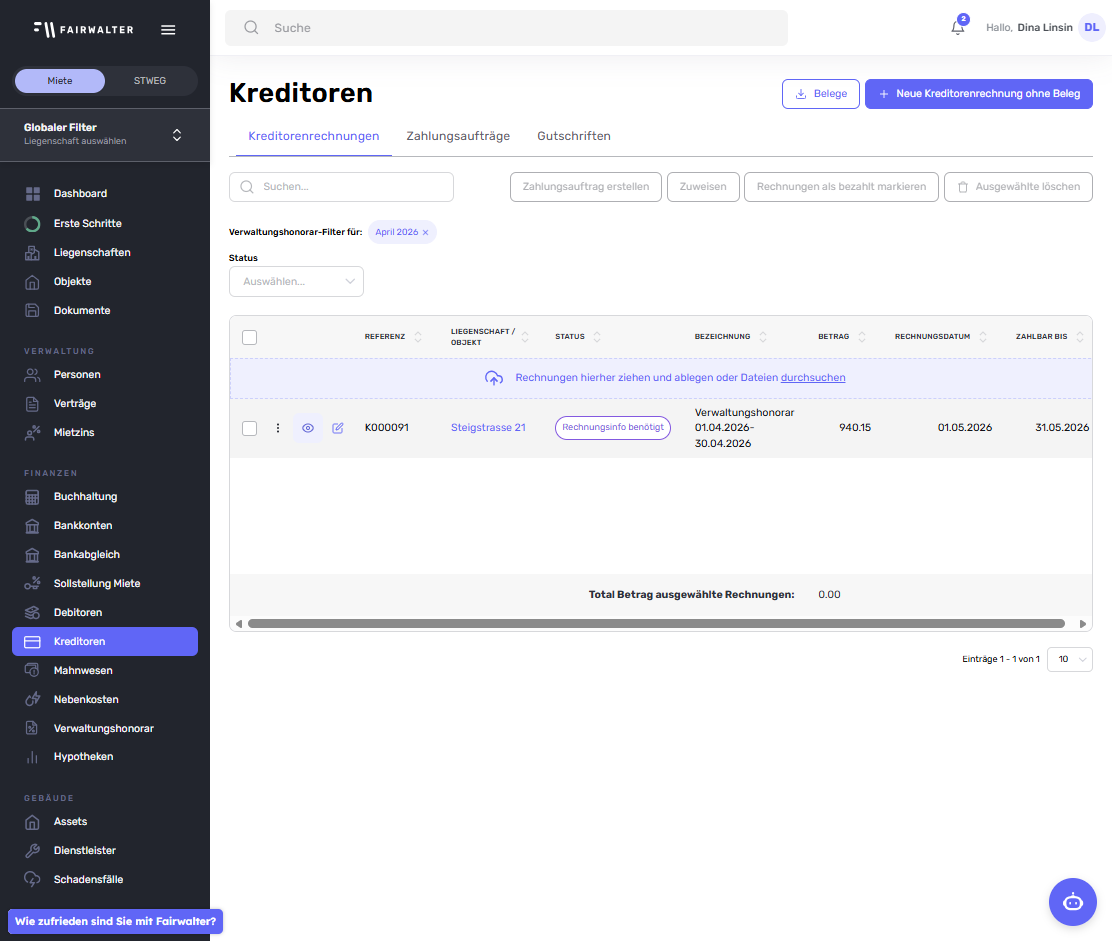The height and width of the screenshot is (941, 1112).
Task: Open the page size dropdown showing 10
Action: click(x=1069, y=660)
